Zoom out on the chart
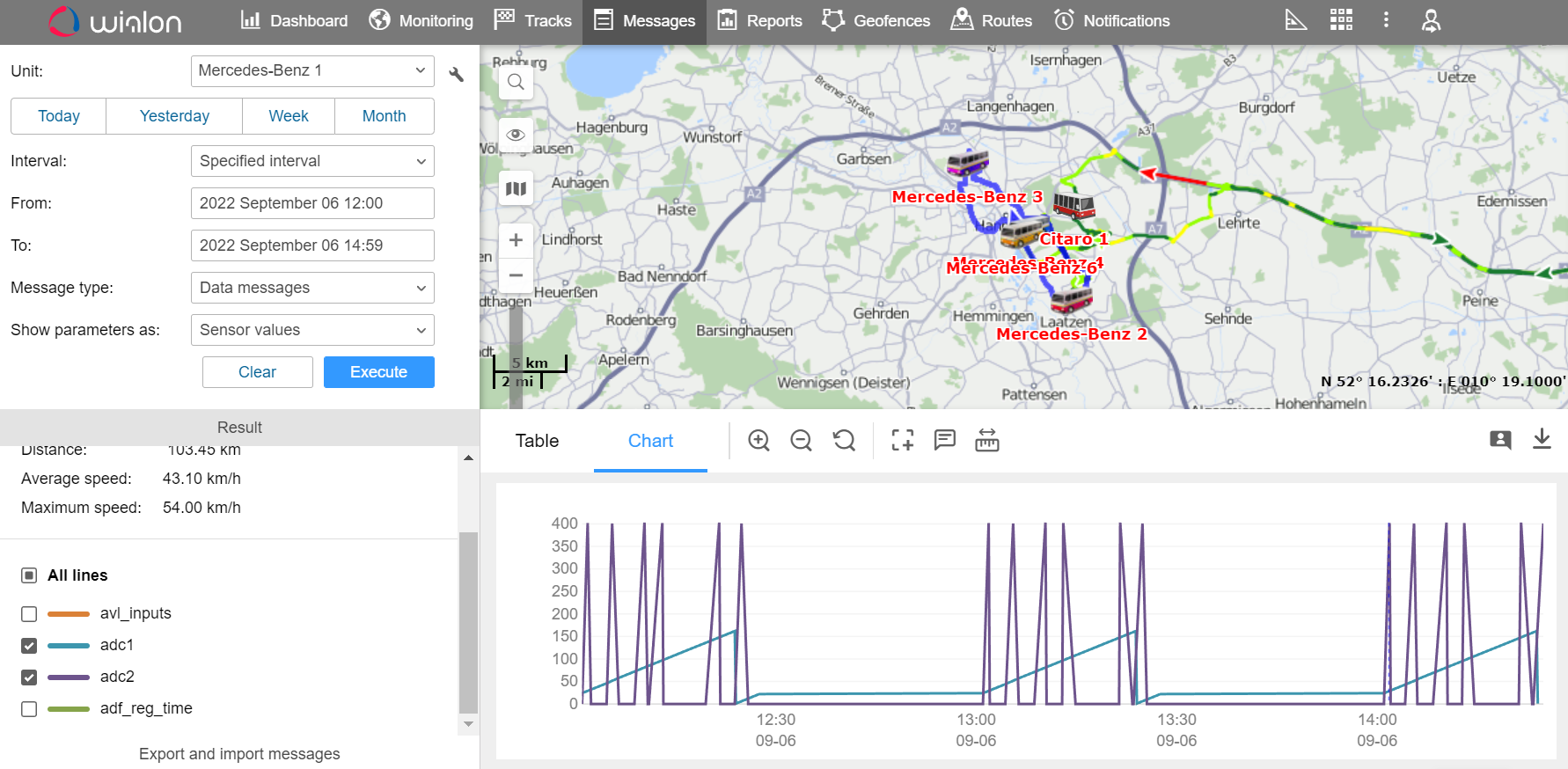 [x=801, y=441]
